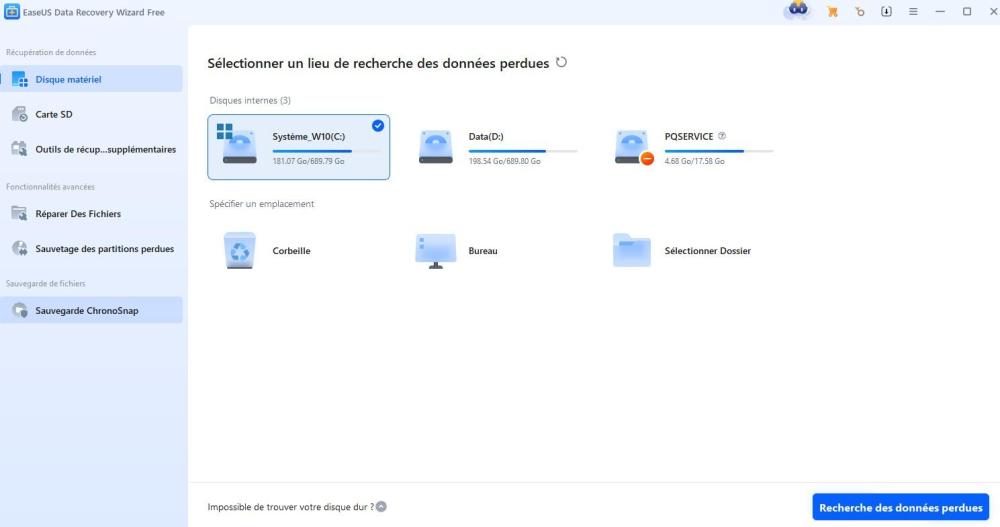Click the download/import icon in title bar
The width and height of the screenshot is (1000, 527).
point(886,11)
